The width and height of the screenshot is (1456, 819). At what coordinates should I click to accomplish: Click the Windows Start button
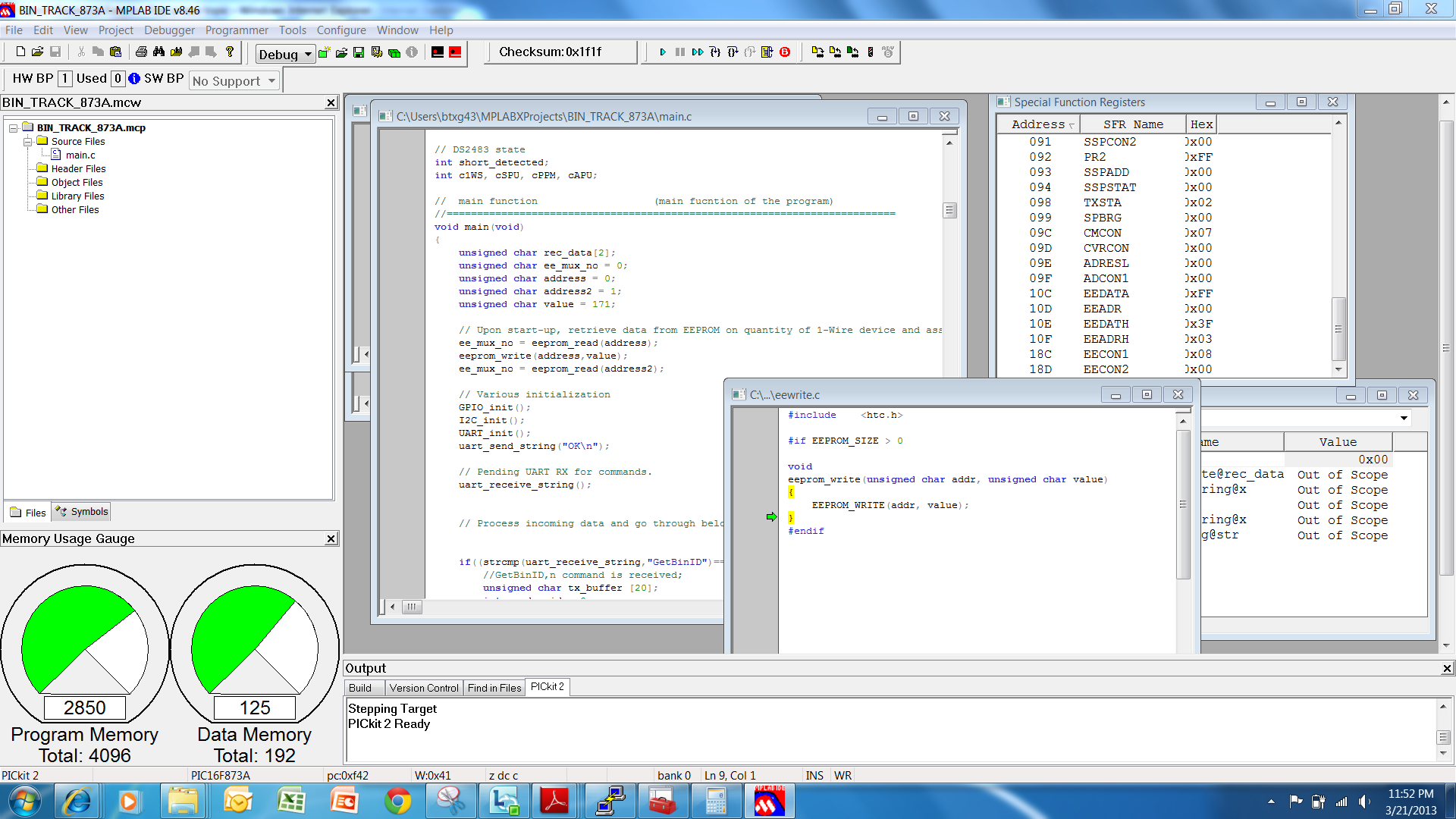[x=24, y=801]
